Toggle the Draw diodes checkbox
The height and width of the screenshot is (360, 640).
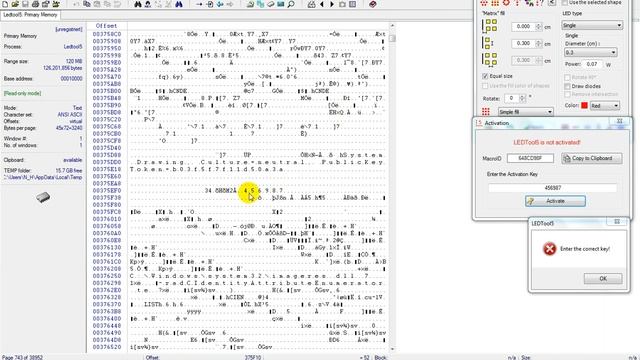click(567, 86)
